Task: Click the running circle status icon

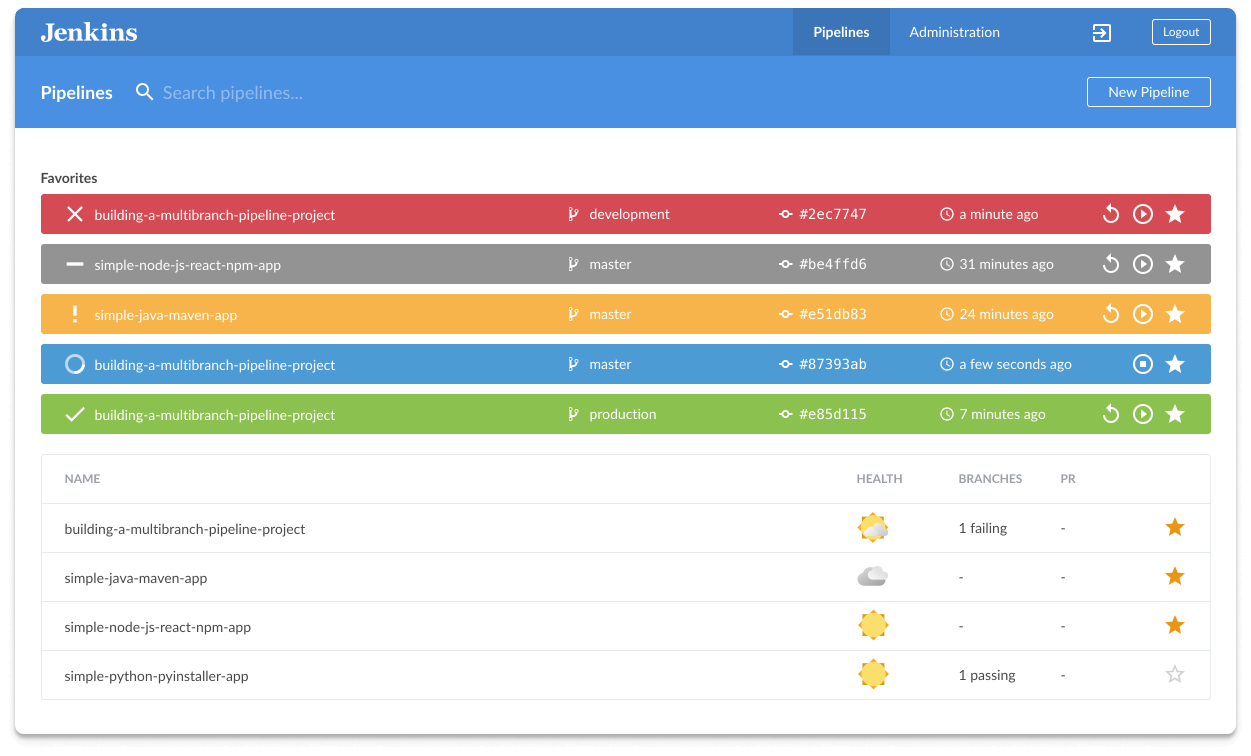Action: tap(74, 364)
